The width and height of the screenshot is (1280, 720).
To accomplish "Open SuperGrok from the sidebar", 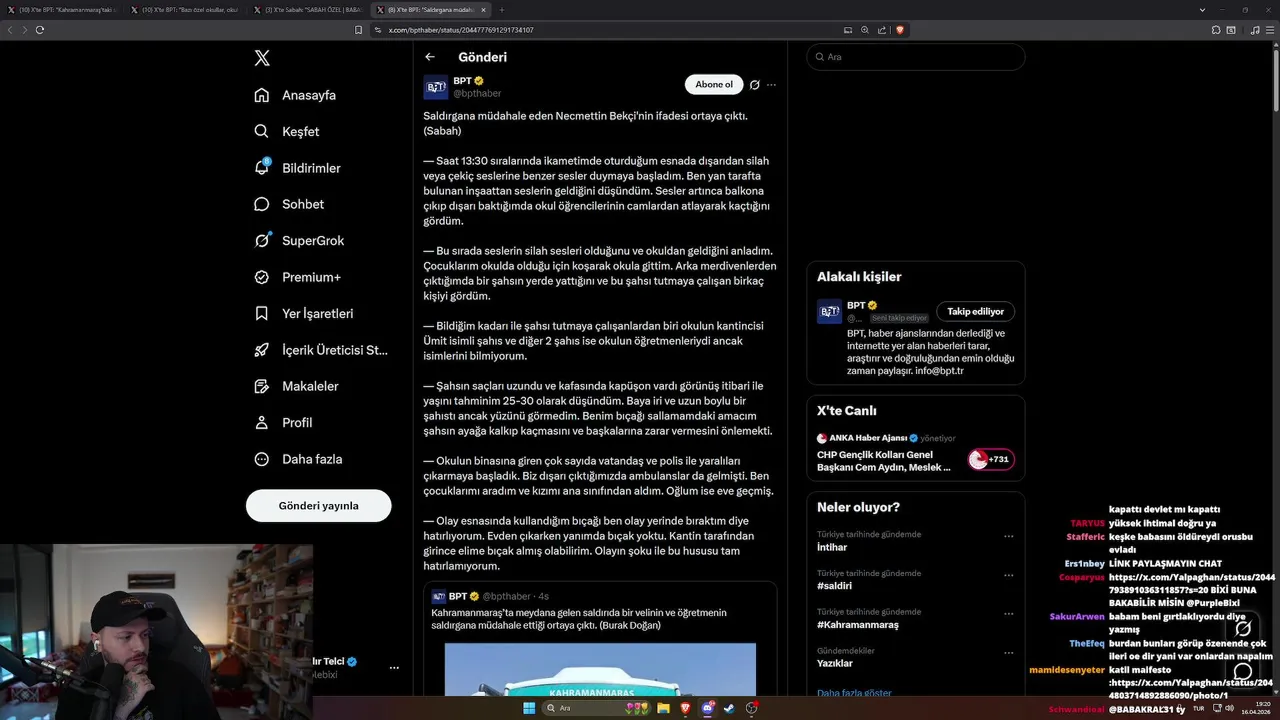I will (x=298, y=241).
